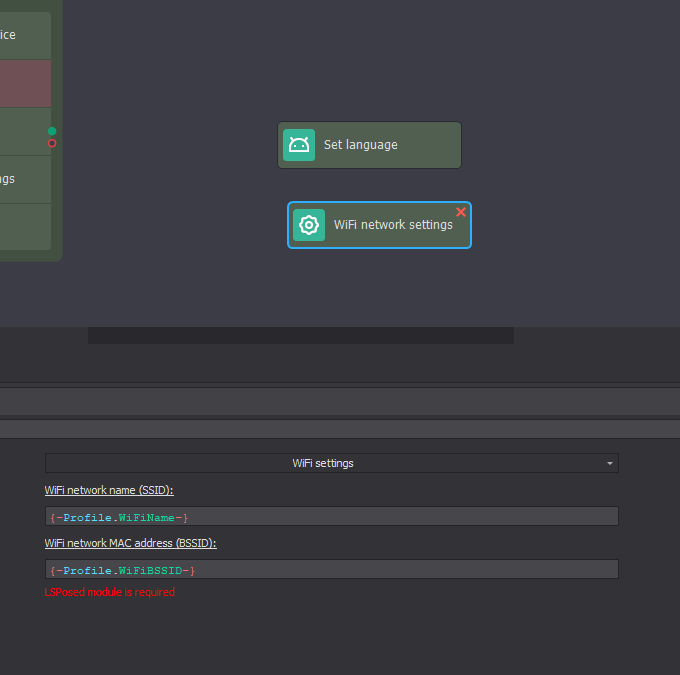Viewport: 680px width, 675px height.
Task: Select the red highlighted block in left group
Action: pyautogui.click(x=25, y=84)
